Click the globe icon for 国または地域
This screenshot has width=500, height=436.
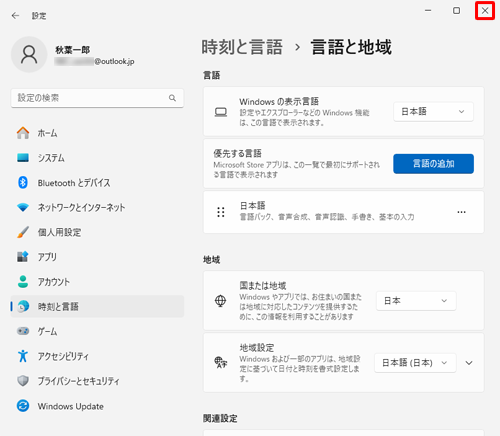220,301
